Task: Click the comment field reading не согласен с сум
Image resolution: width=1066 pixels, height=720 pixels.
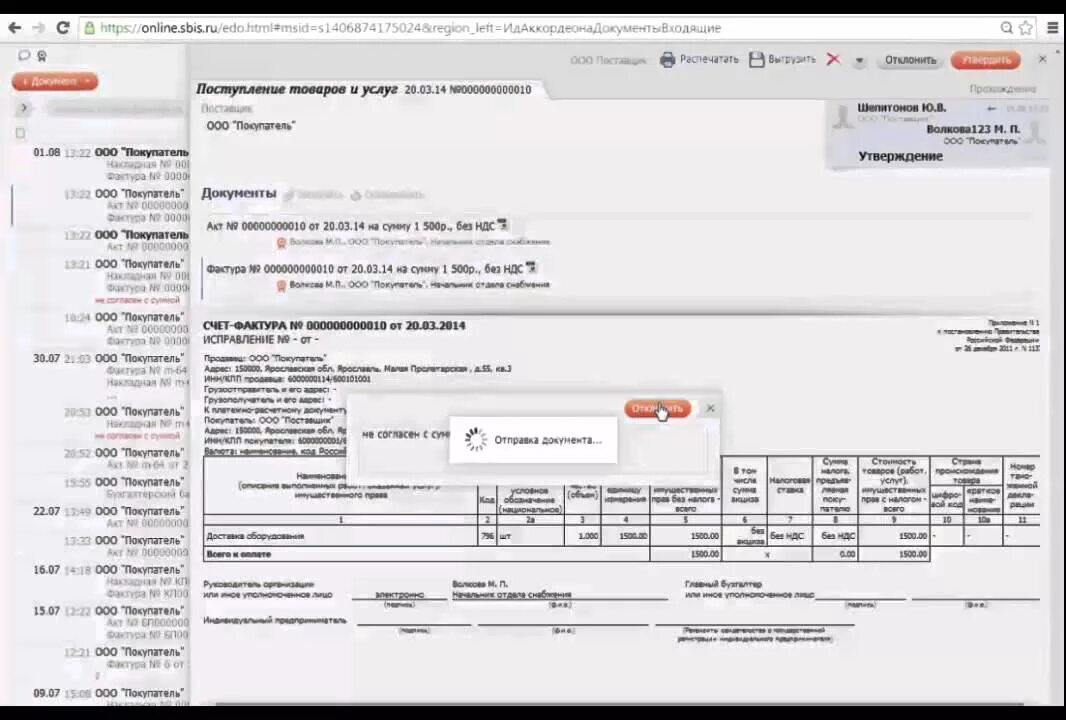Action: point(533,448)
